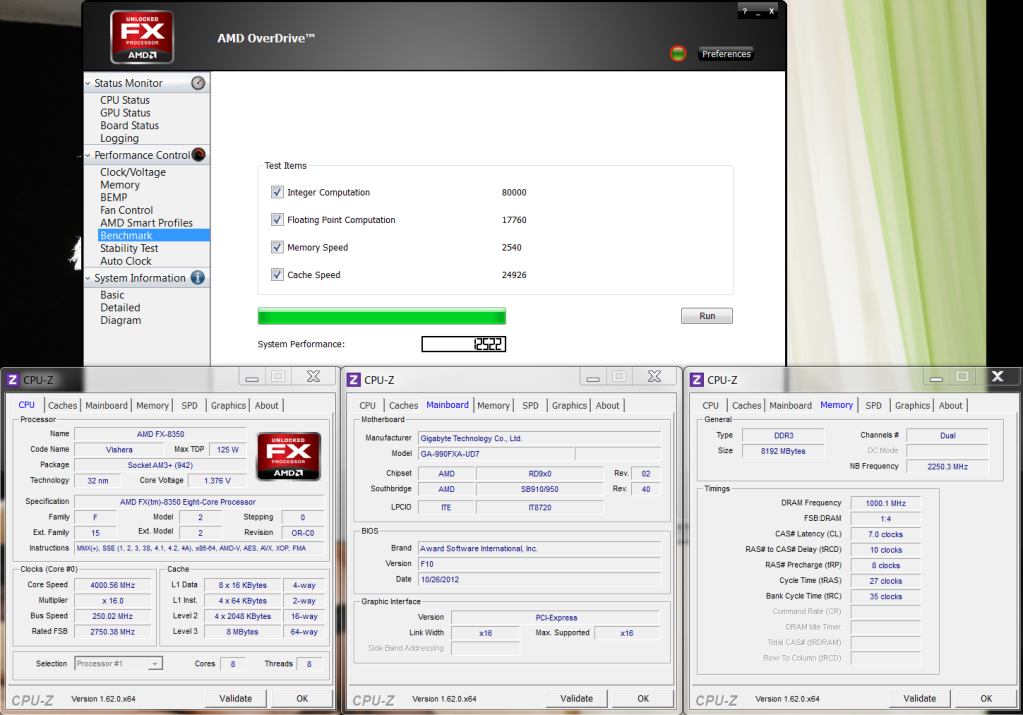Image resolution: width=1023 pixels, height=715 pixels.
Task: Click the green benchmark progress bar
Action: click(382, 316)
